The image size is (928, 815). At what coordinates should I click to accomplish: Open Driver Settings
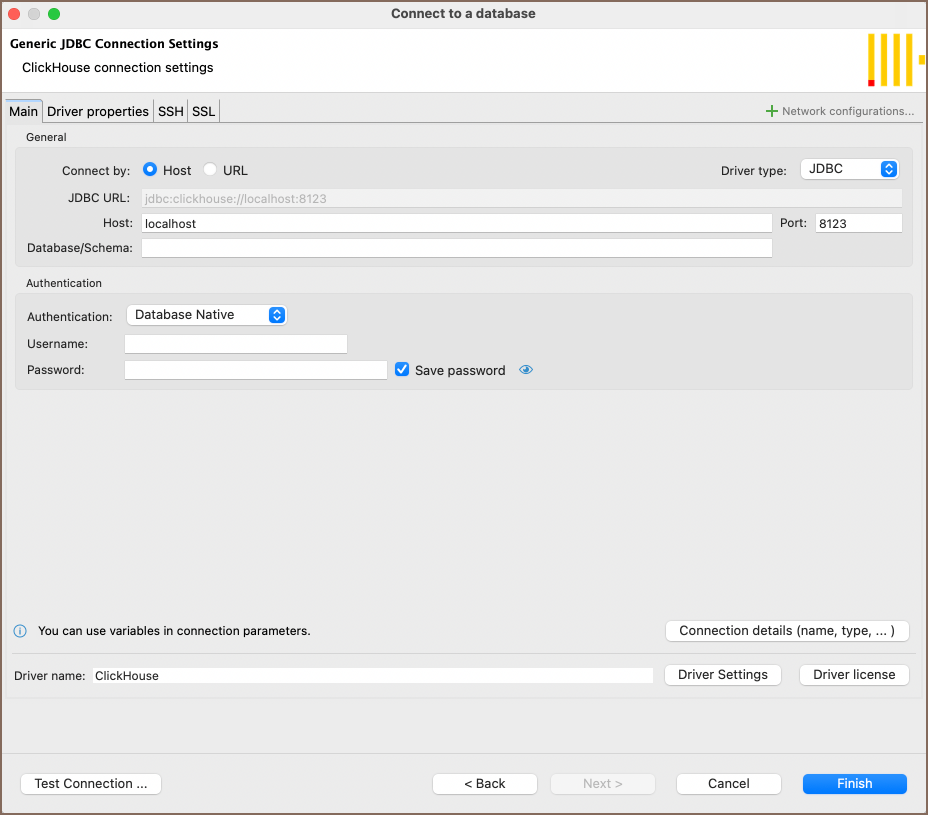point(722,675)
